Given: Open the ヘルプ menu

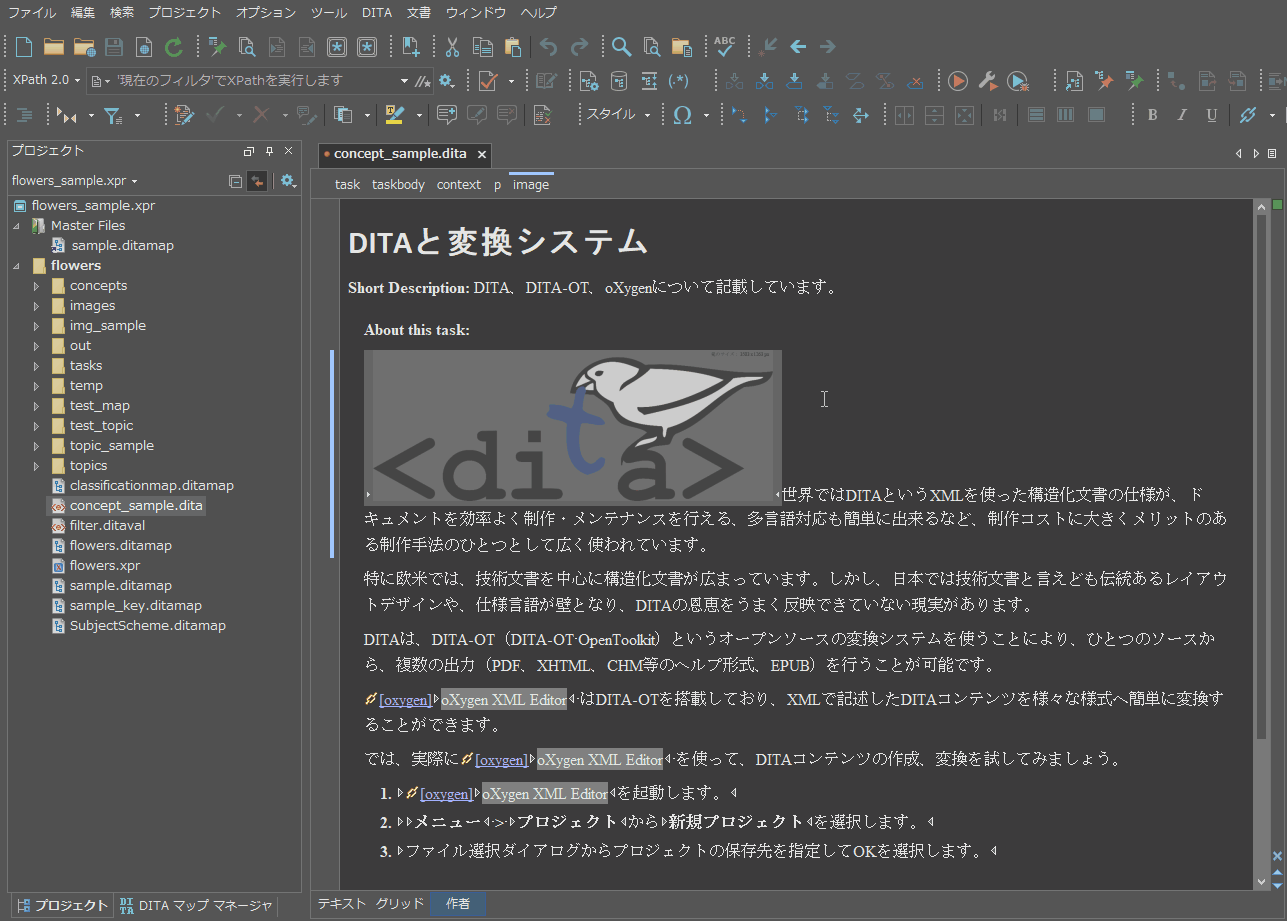Looking at the screenshot, I should [x=538, y=13].
